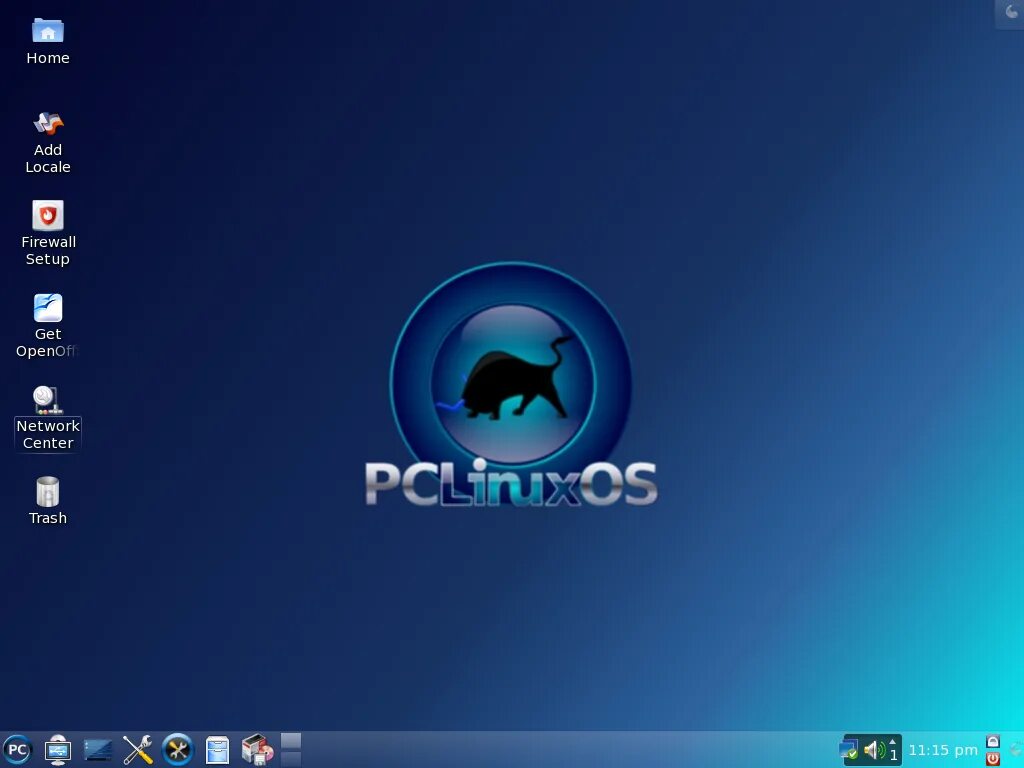Image resolution: width=1024 pixels, height=768 pixels.
Task: Lock the screen with the lock button
Action: coord(993,741)
